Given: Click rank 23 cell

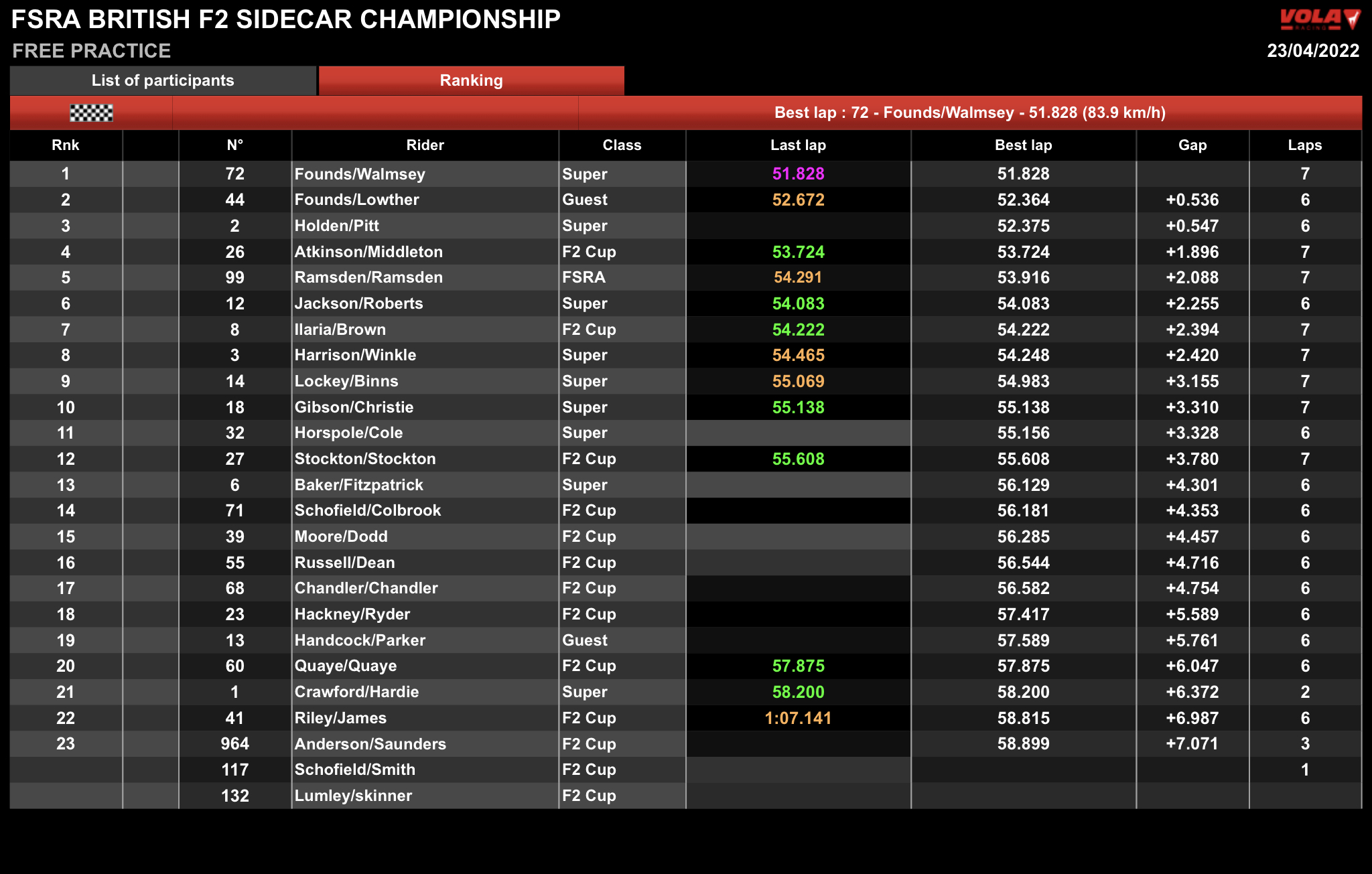Looking at the screenshot, I should click(x=66, y=744).
